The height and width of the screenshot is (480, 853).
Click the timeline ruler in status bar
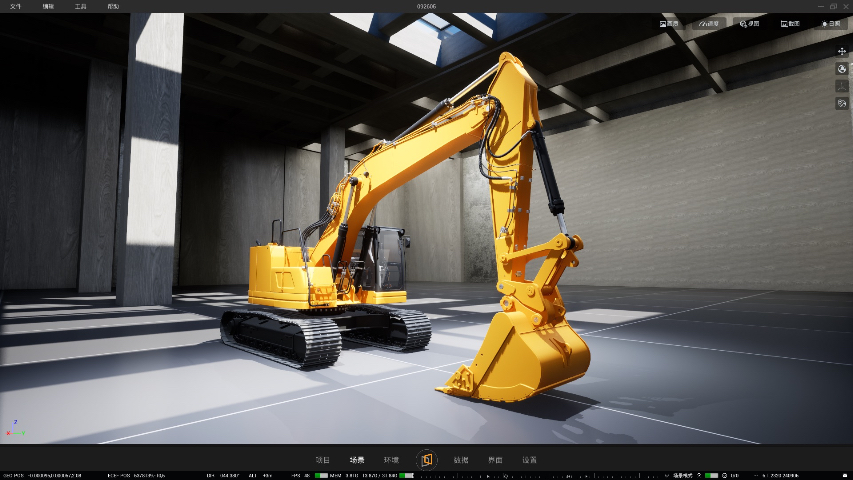(539, 476)
